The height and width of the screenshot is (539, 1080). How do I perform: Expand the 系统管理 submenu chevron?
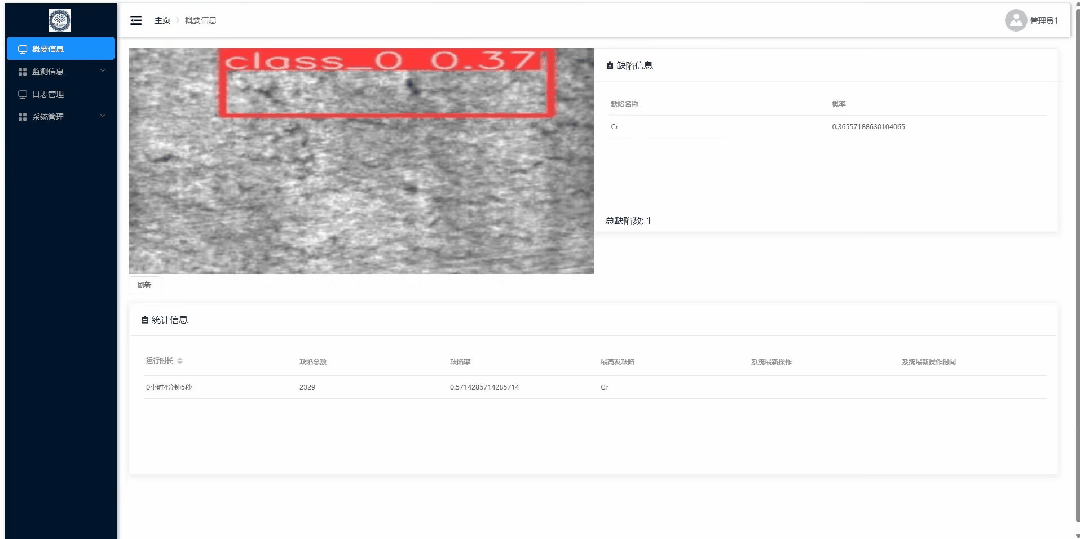(x=103, y=116)
